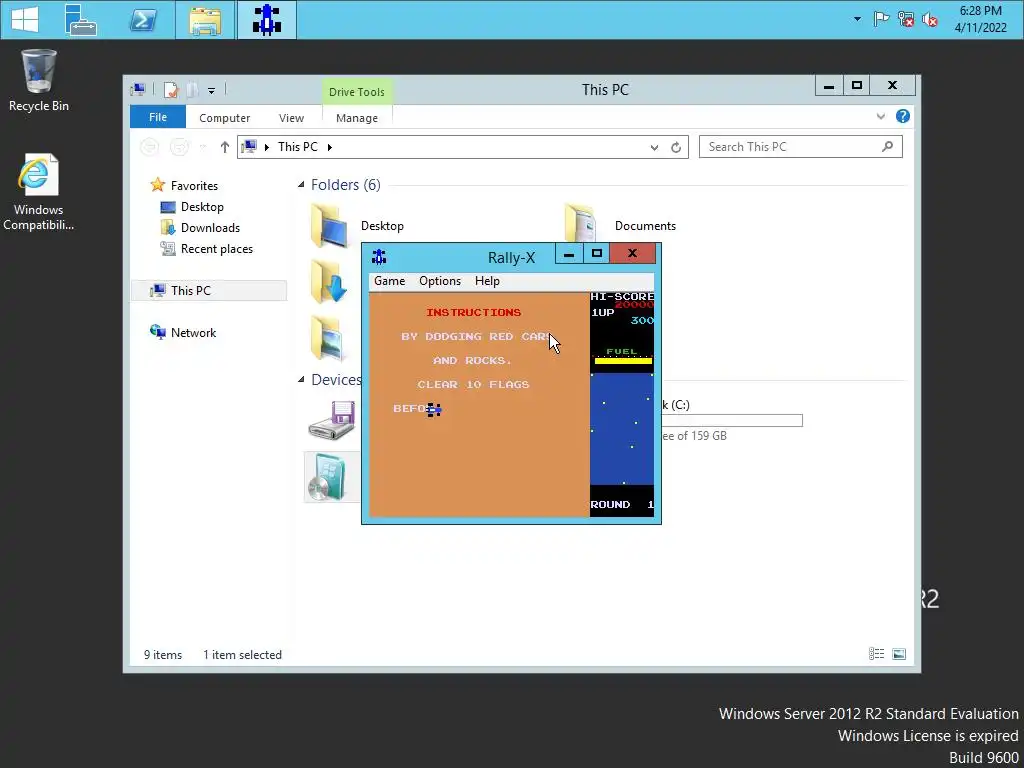
Task: Click the '1 item selected' status text
Action: [x=242, y=654]
